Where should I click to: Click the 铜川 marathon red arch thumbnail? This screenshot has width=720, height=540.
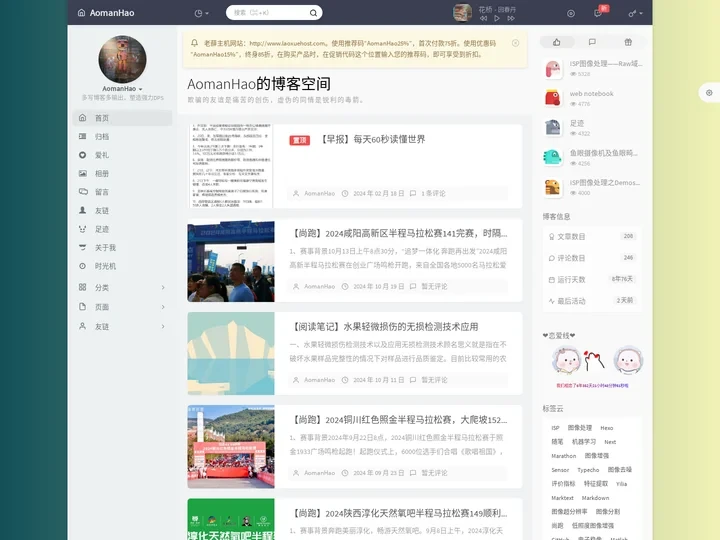point(231,446)
